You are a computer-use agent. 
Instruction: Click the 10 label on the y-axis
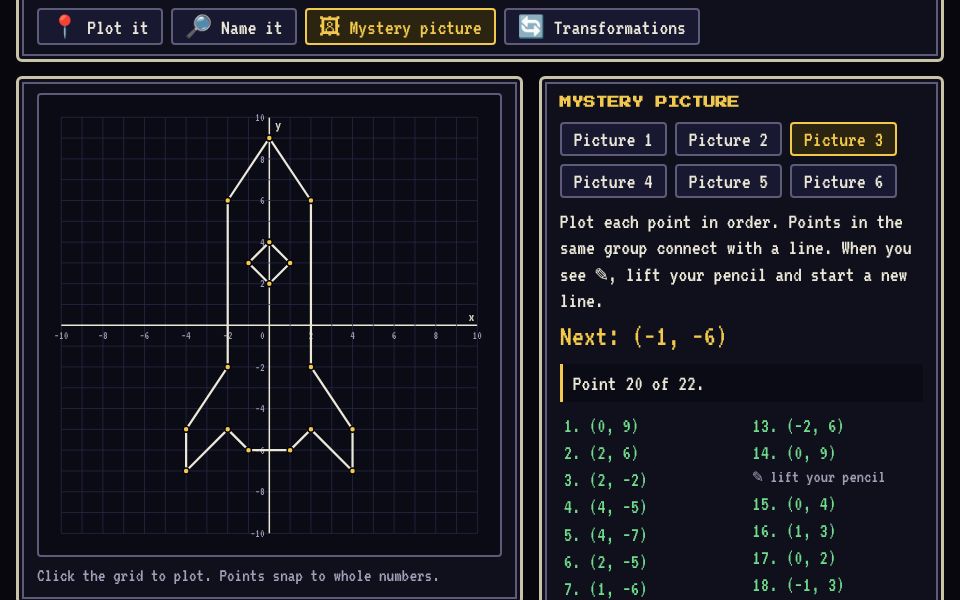[260, 118]
